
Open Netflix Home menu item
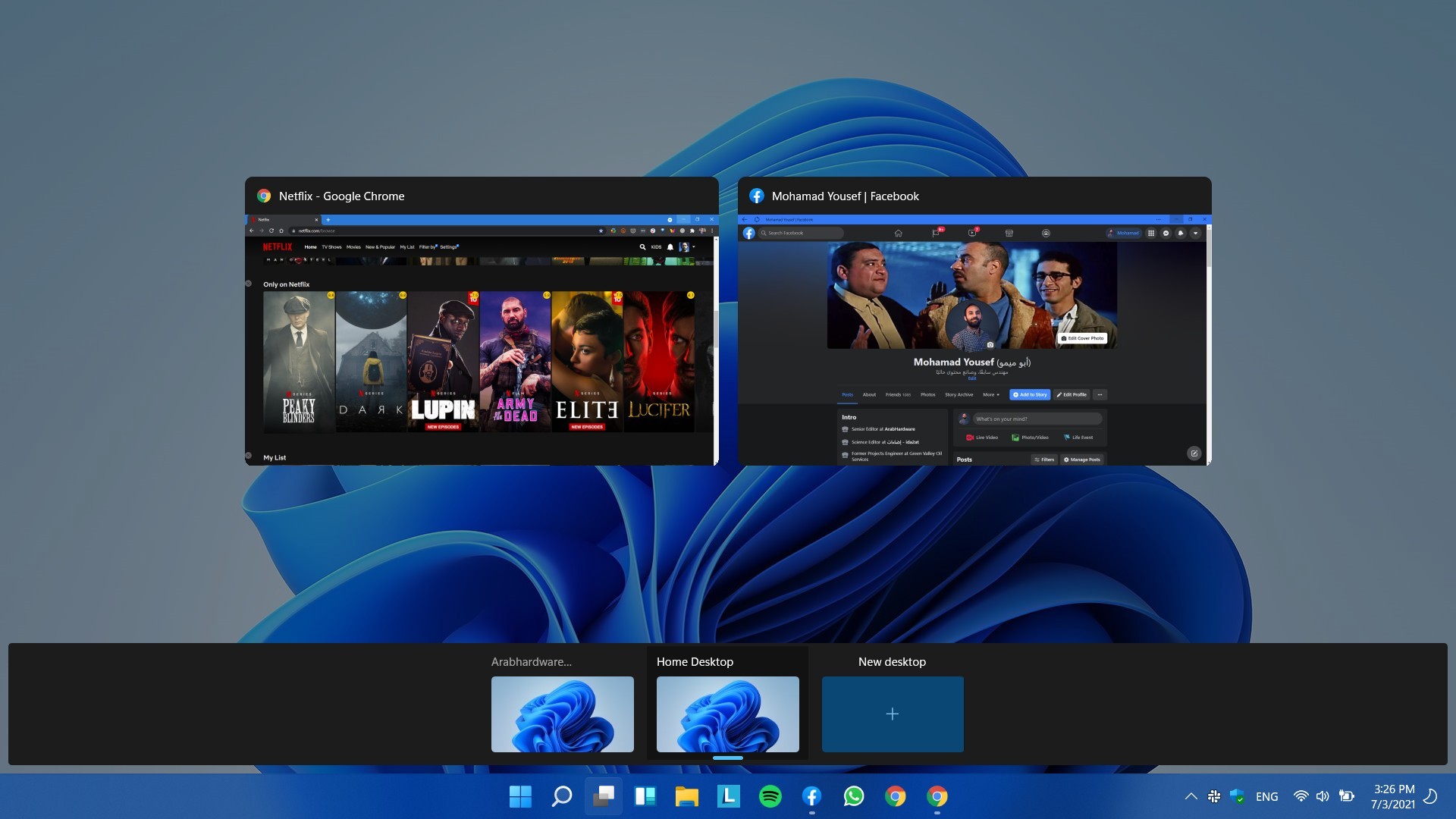point(310,247)
